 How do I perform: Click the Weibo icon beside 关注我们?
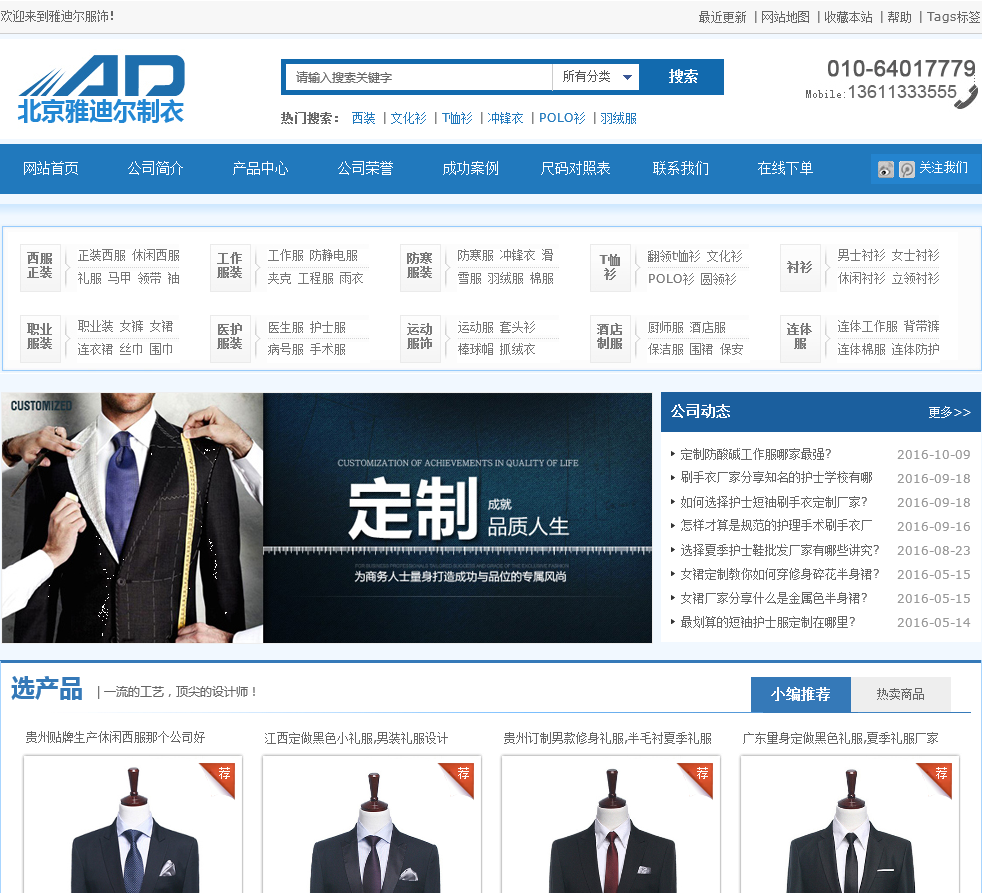coord(886,169)
